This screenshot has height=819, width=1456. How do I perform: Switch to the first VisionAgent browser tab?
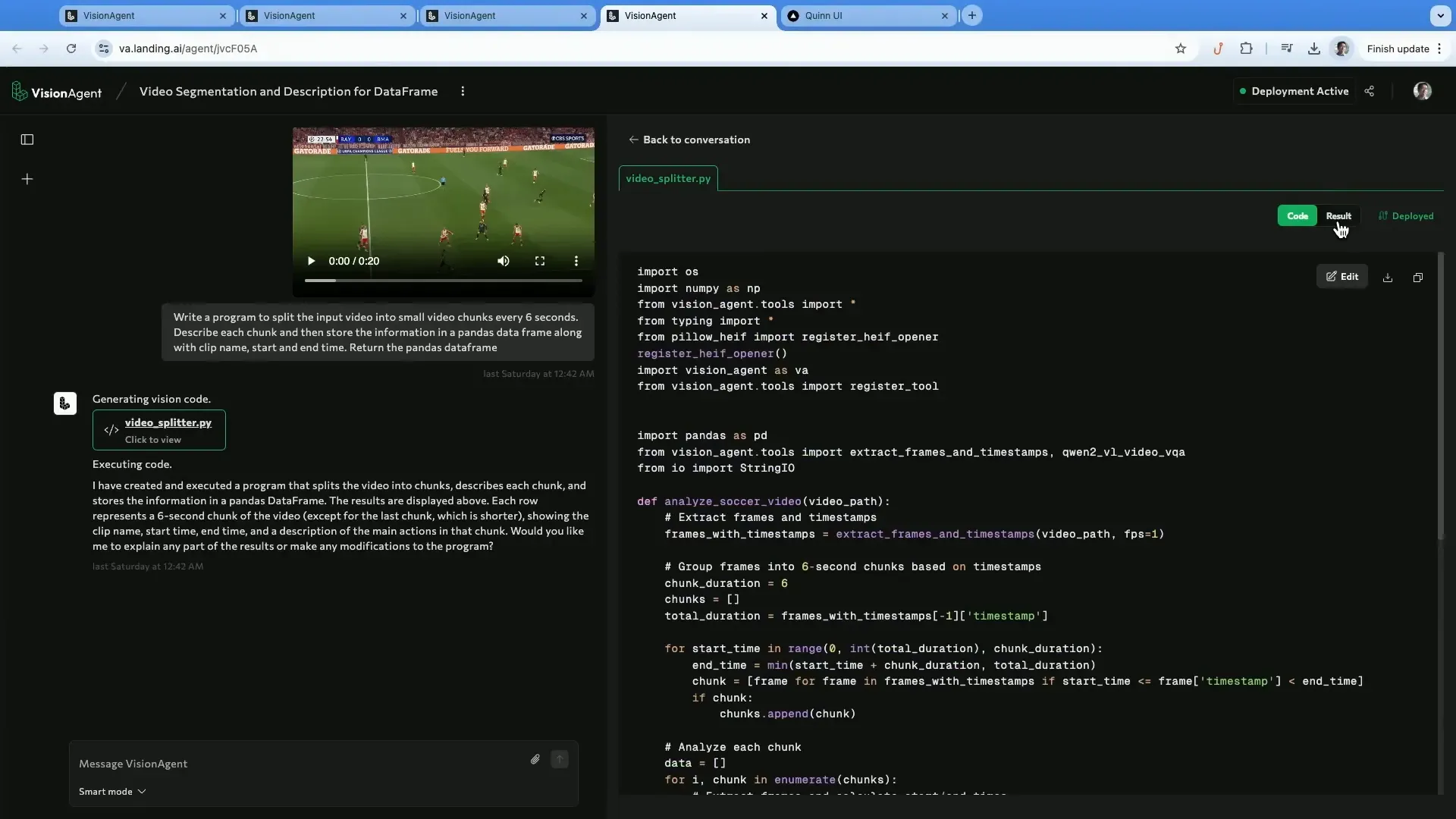pos(146,15)
